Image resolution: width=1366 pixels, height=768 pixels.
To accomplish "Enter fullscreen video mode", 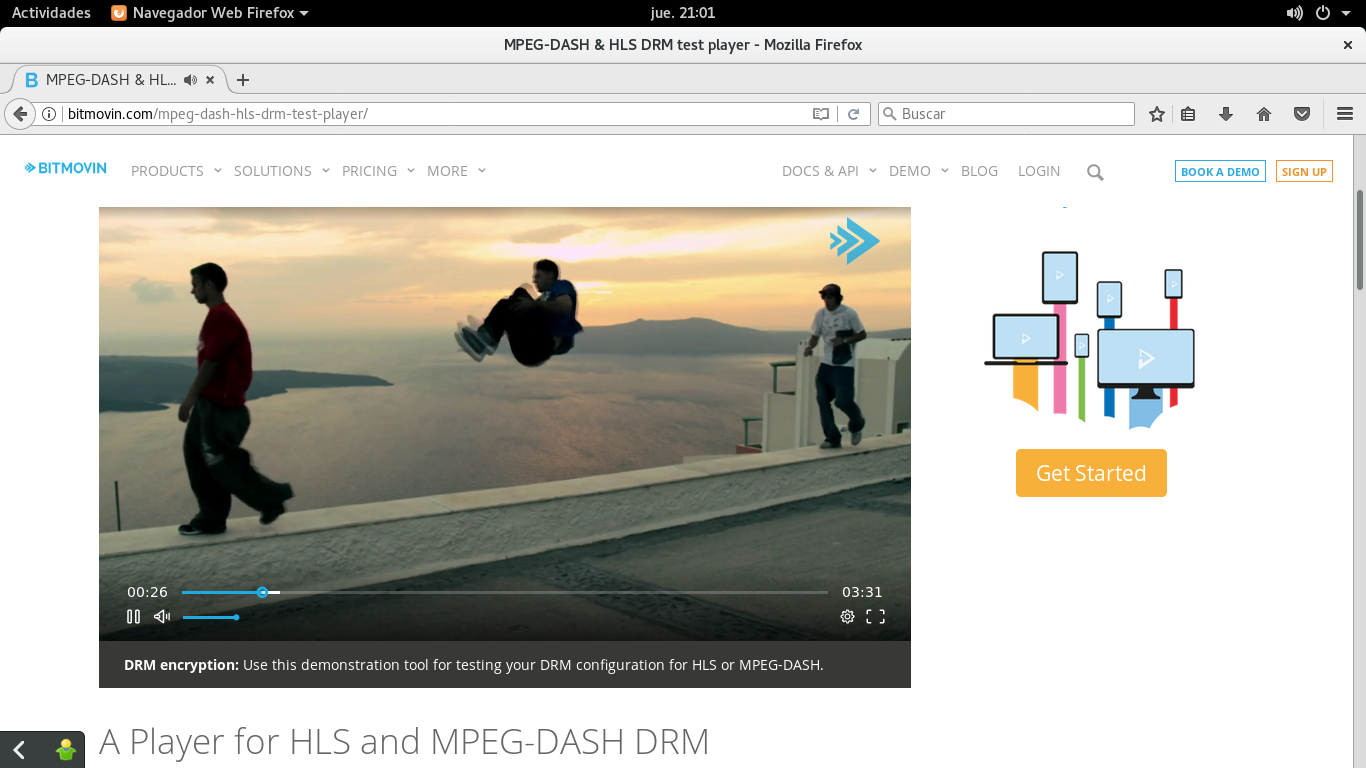I will pyautogui.click(x=876, y=617).
